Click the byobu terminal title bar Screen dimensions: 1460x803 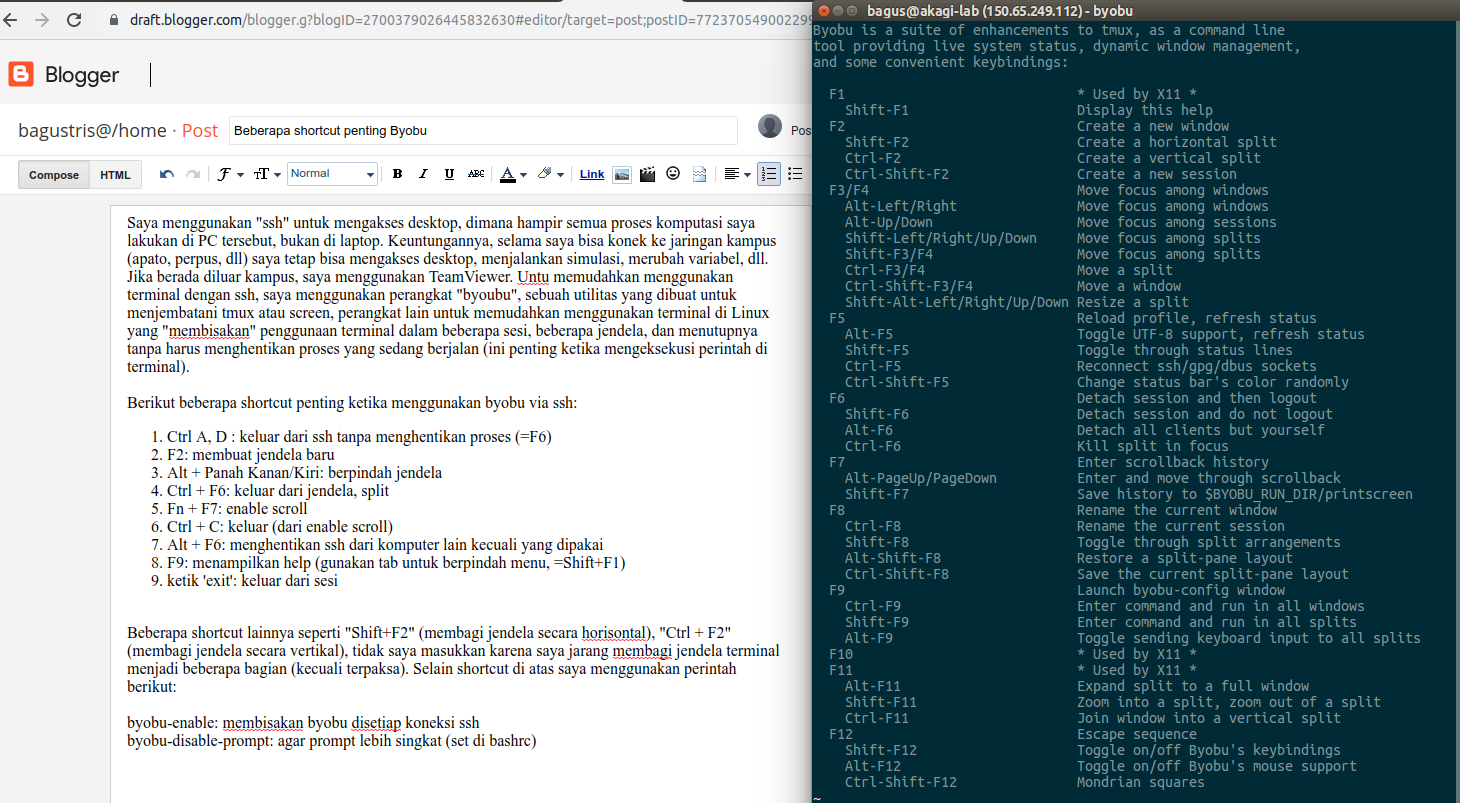(1136, 10)
